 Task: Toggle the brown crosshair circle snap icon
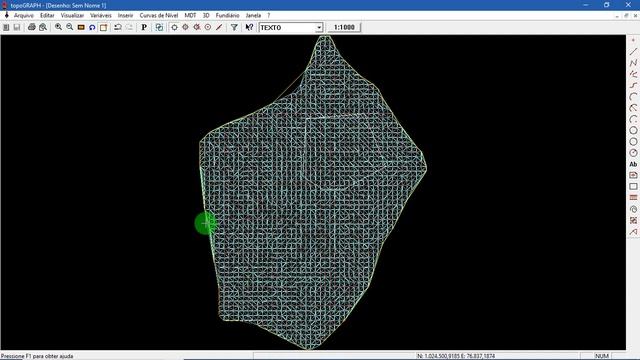pos(185,27)
